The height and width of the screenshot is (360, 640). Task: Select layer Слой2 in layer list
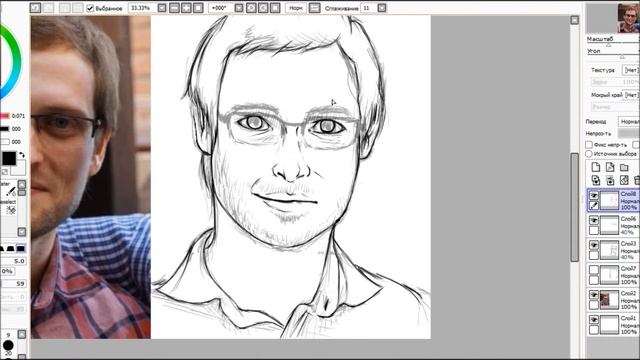(613, 300)
